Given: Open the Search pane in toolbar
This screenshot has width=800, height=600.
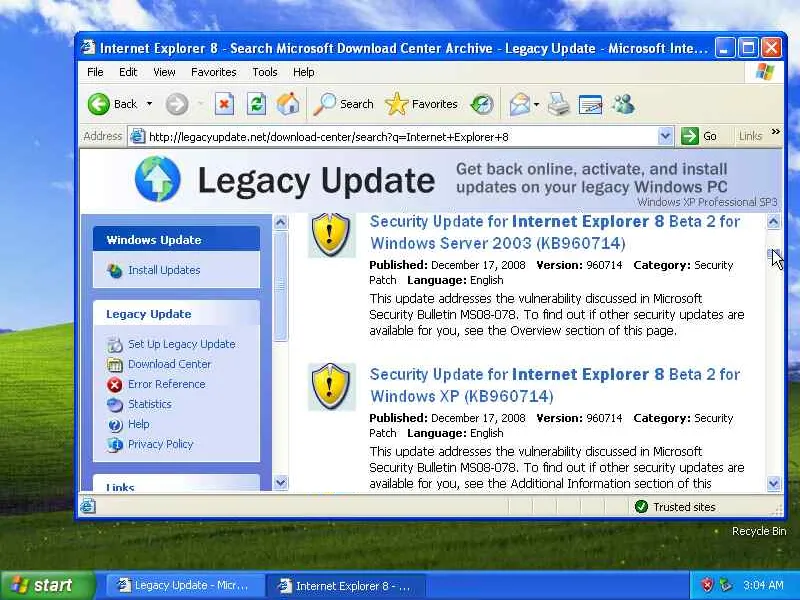Looking at the screenshot, I should click(x=343, y=104).
